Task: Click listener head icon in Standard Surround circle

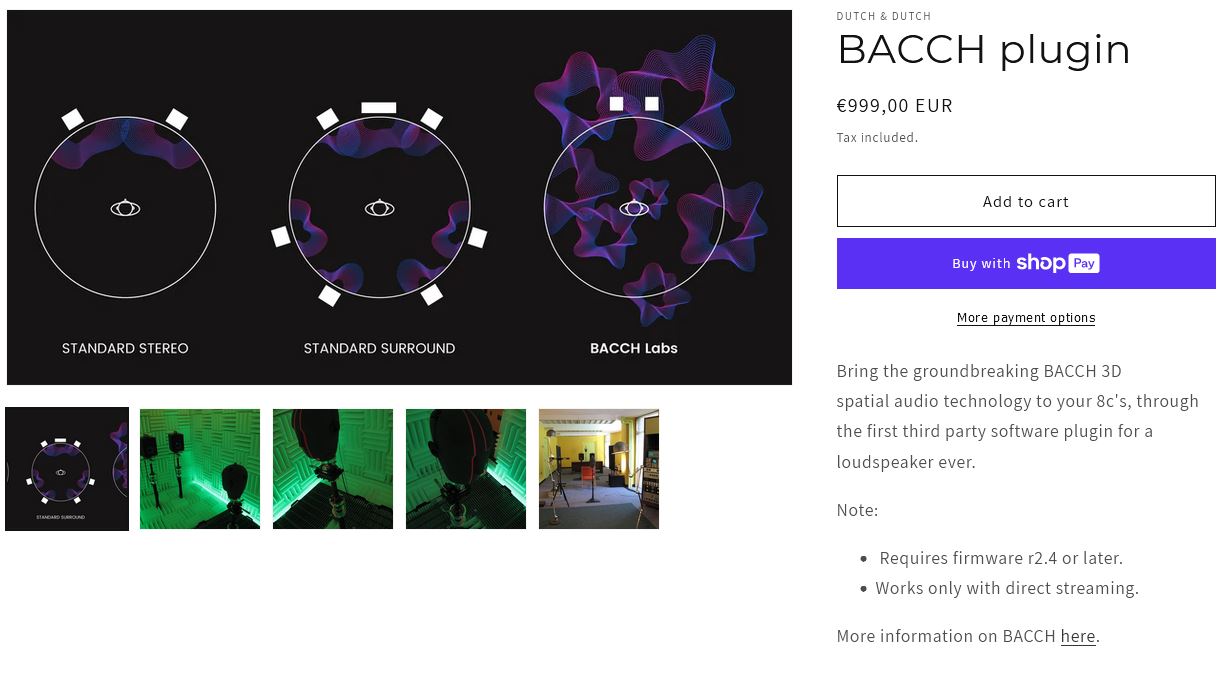Action: 379,208
